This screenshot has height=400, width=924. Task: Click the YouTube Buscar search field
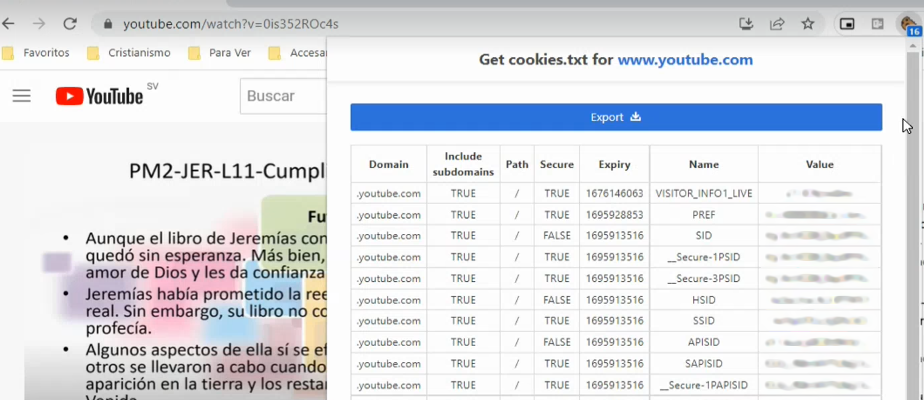pyautogui.click(x=283, y=96)
